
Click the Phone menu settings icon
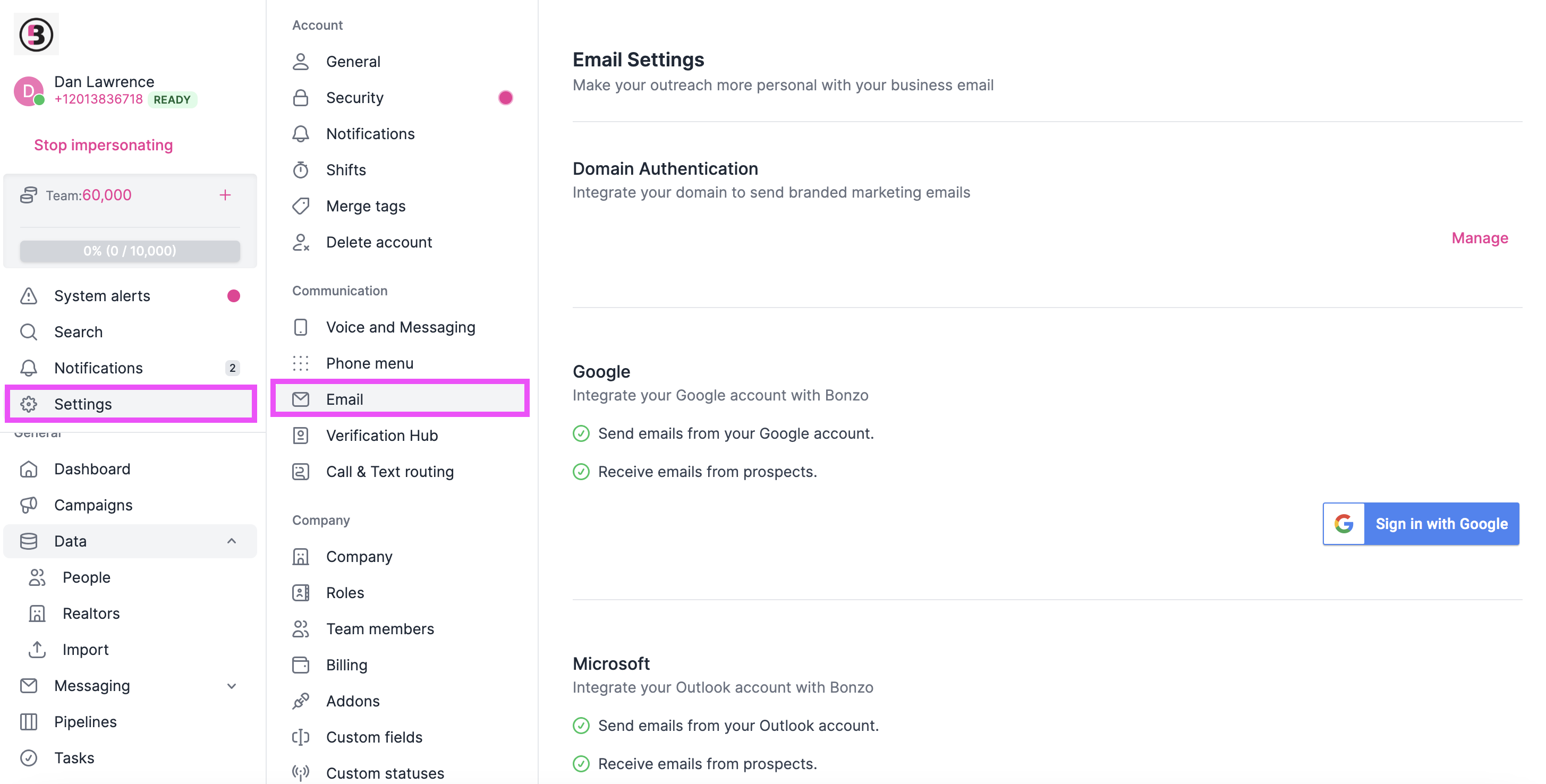tap(300, 363)
